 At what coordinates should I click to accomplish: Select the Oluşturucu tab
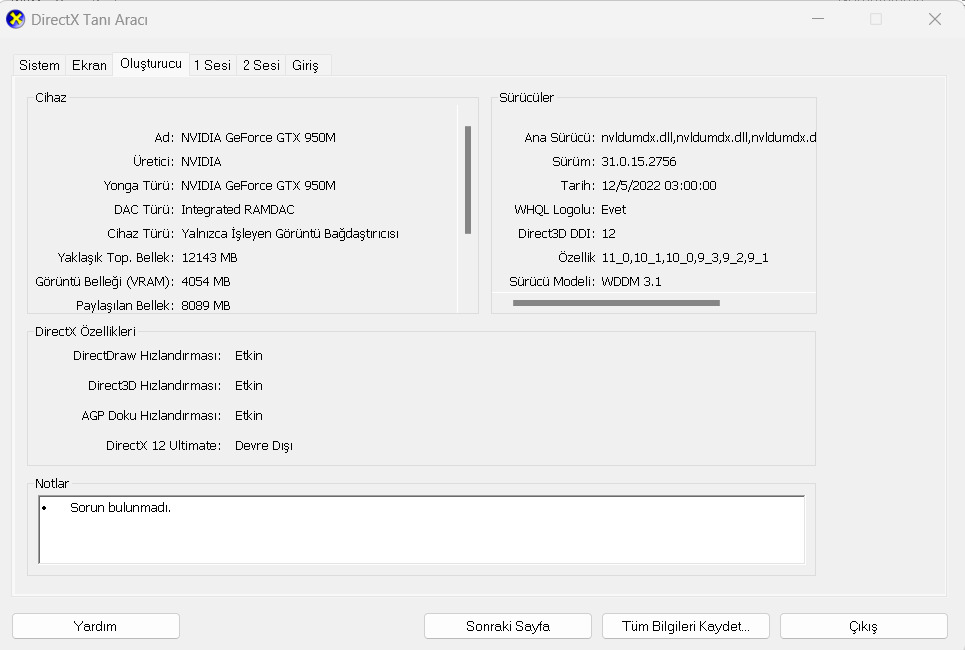pyautogui.click(x=151, y=64)
